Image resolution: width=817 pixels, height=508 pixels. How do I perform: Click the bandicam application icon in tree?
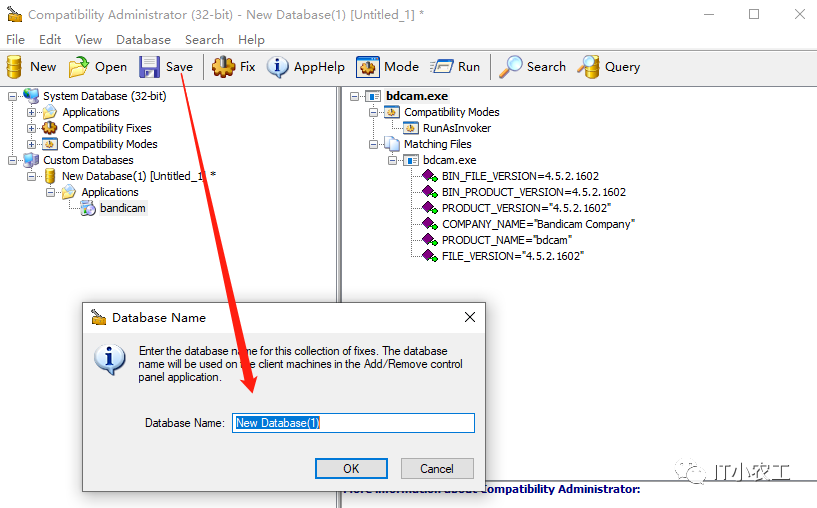(x=88, y=208)
